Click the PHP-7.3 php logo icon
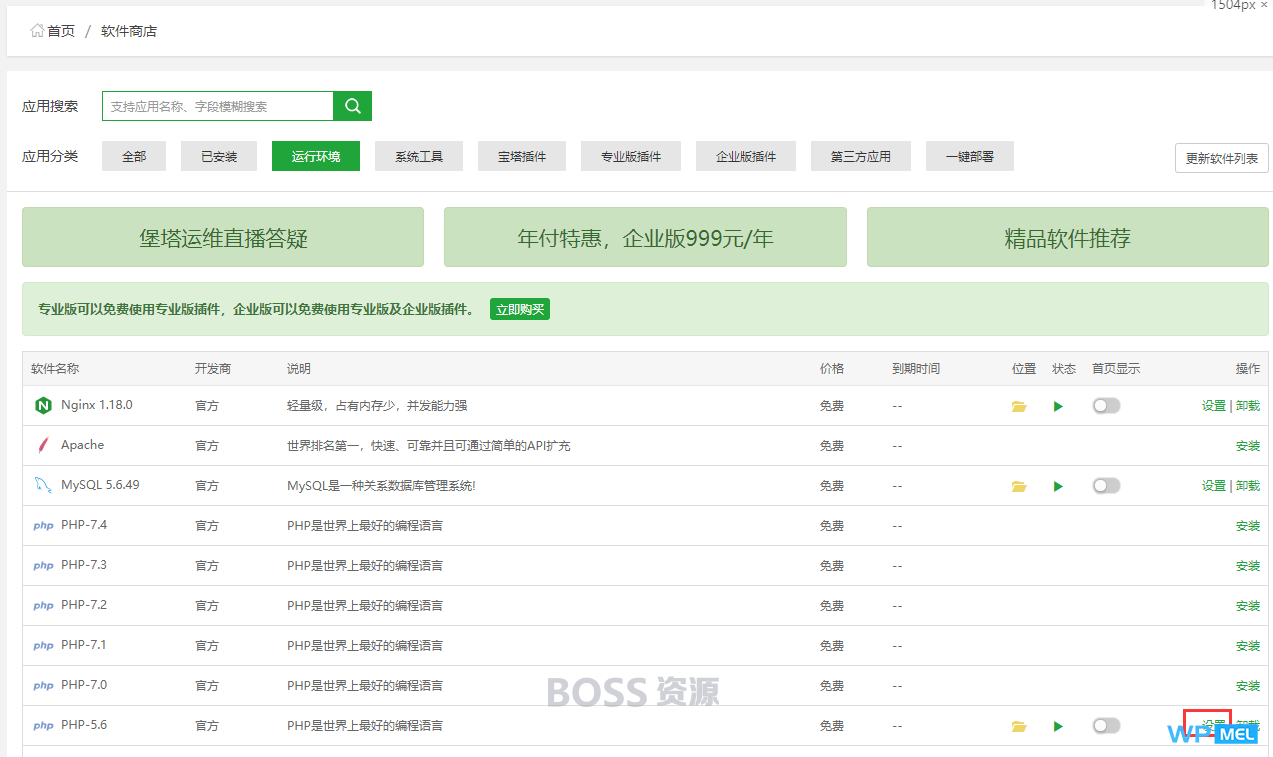 pyautogui.click(x=43, y=566)
